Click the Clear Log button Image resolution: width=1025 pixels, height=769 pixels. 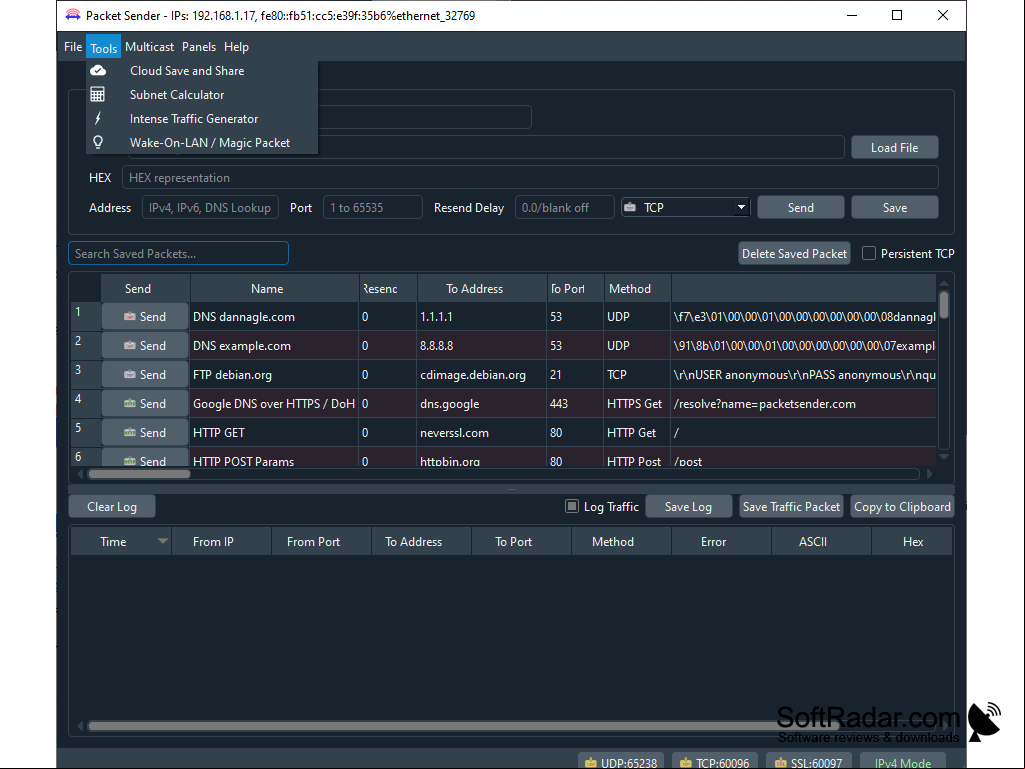coord(112,507)
